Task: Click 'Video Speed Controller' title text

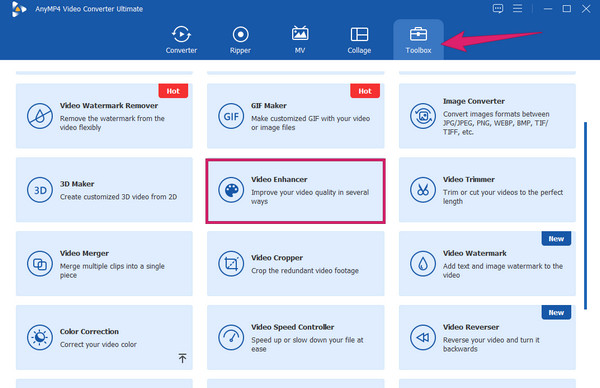Action: (x=292, y=327)
